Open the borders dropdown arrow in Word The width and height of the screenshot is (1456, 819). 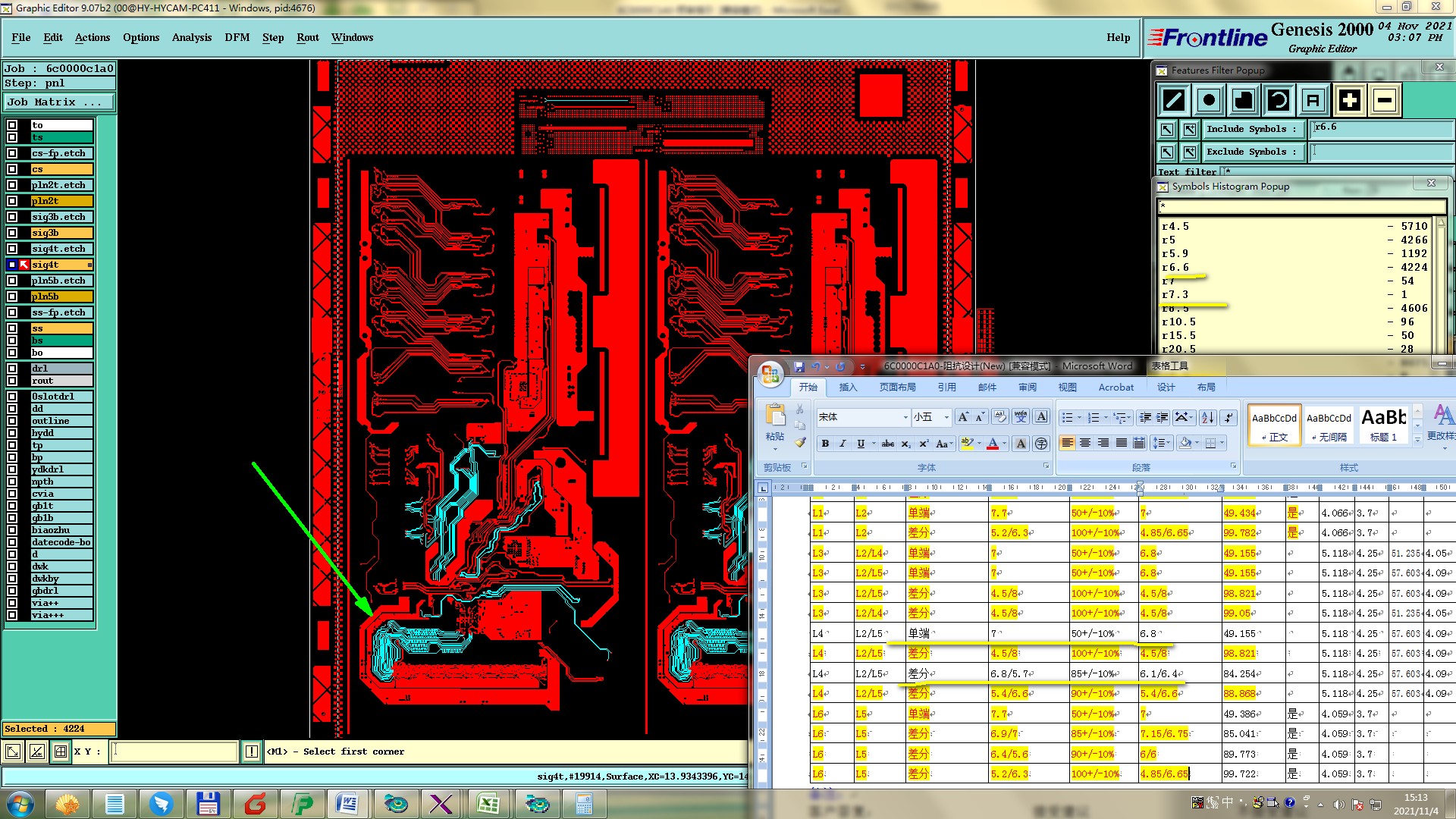pyautogui.click(x=1222, y=444)
